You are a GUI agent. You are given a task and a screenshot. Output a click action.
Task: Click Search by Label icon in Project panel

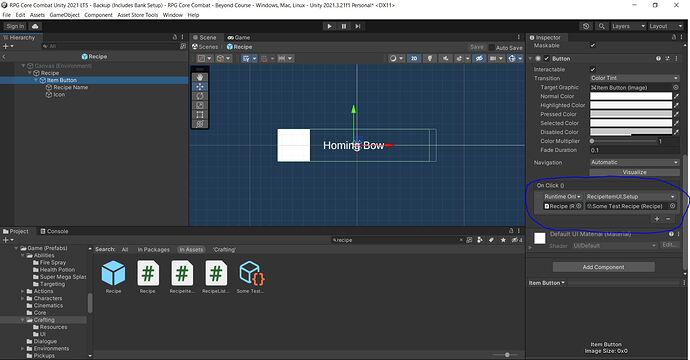click(x=492, y=240)
